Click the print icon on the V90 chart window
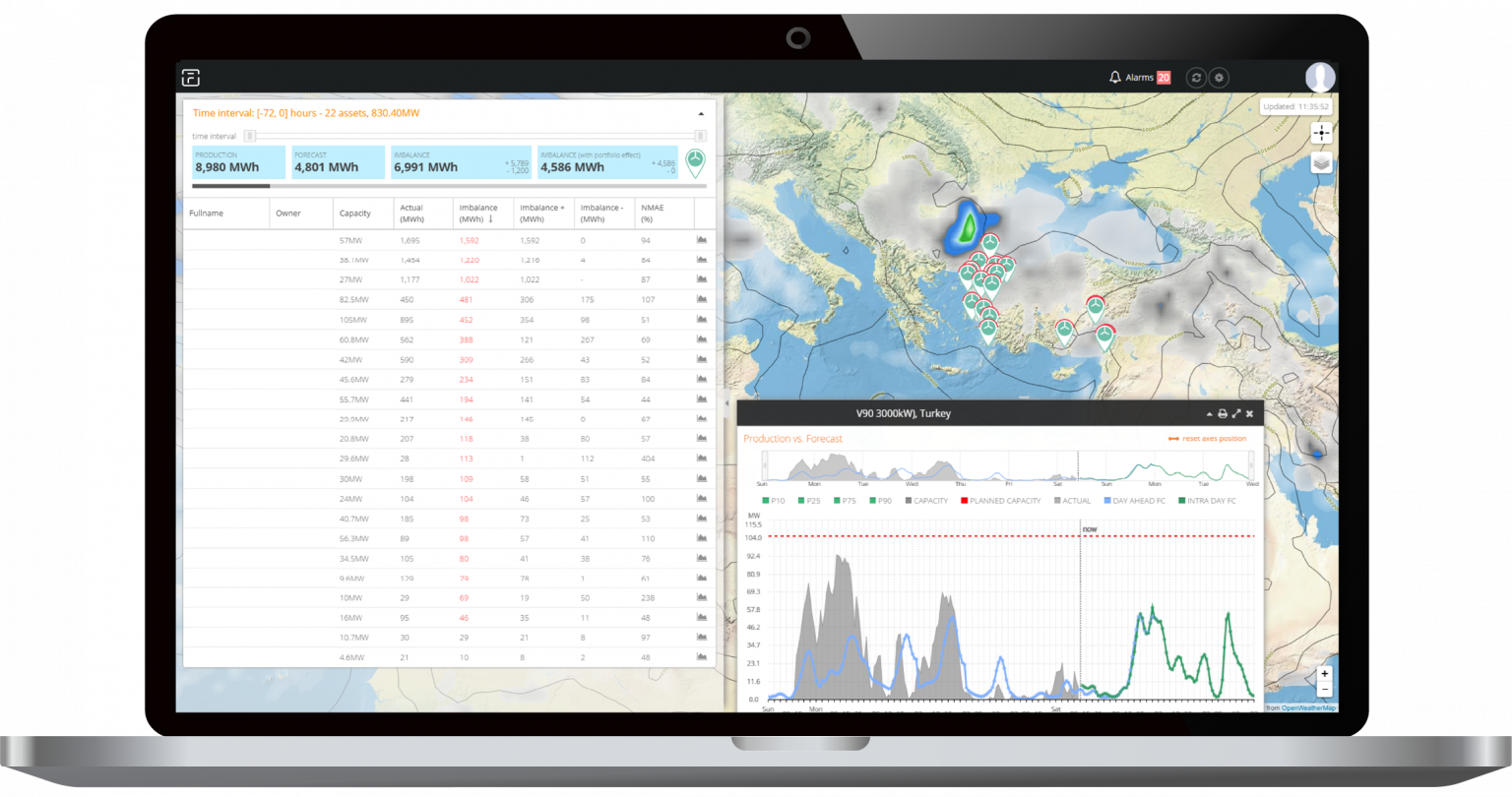This screenshot has height=797, width=1512. [1224, 413]
